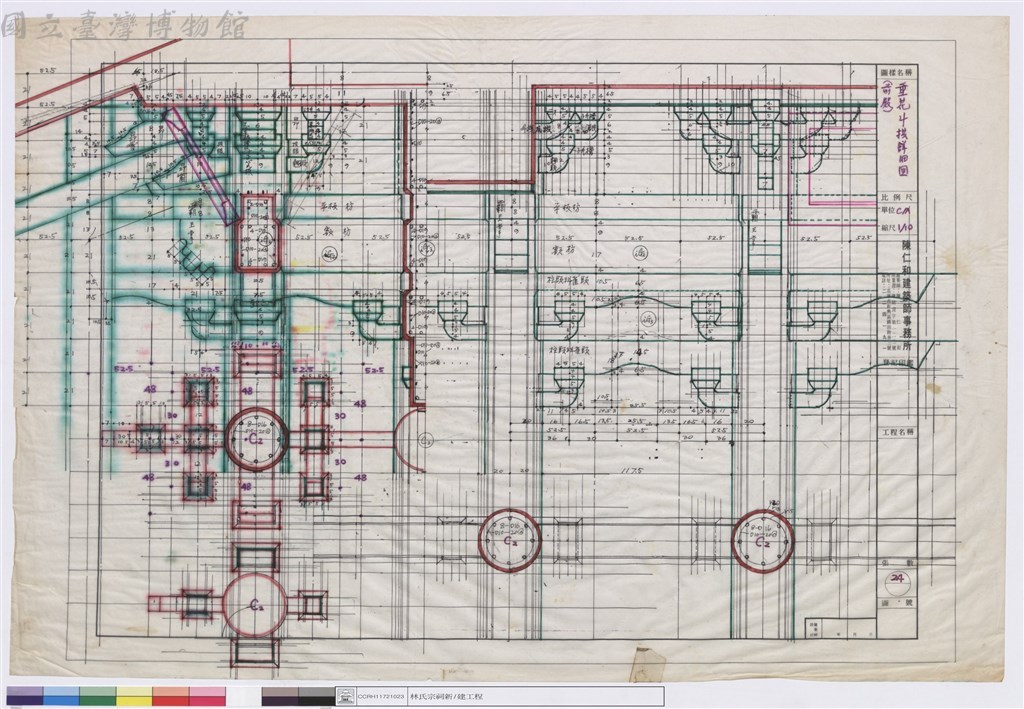Click the 比例尺 scale header cell

point(898,197)
